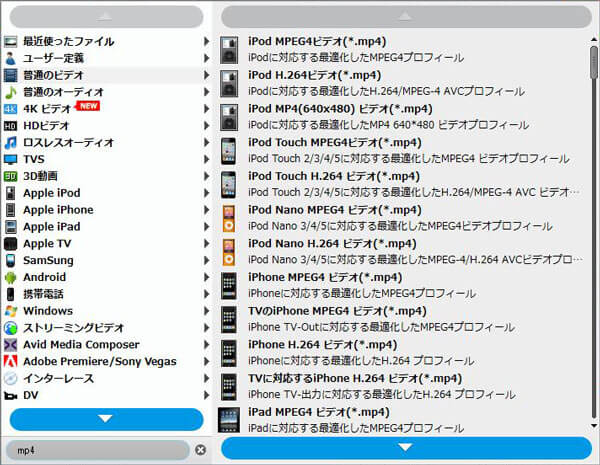Click the green Android robot icon
The height and width of the screenshot is (465, 600).
tap(11, 277)
